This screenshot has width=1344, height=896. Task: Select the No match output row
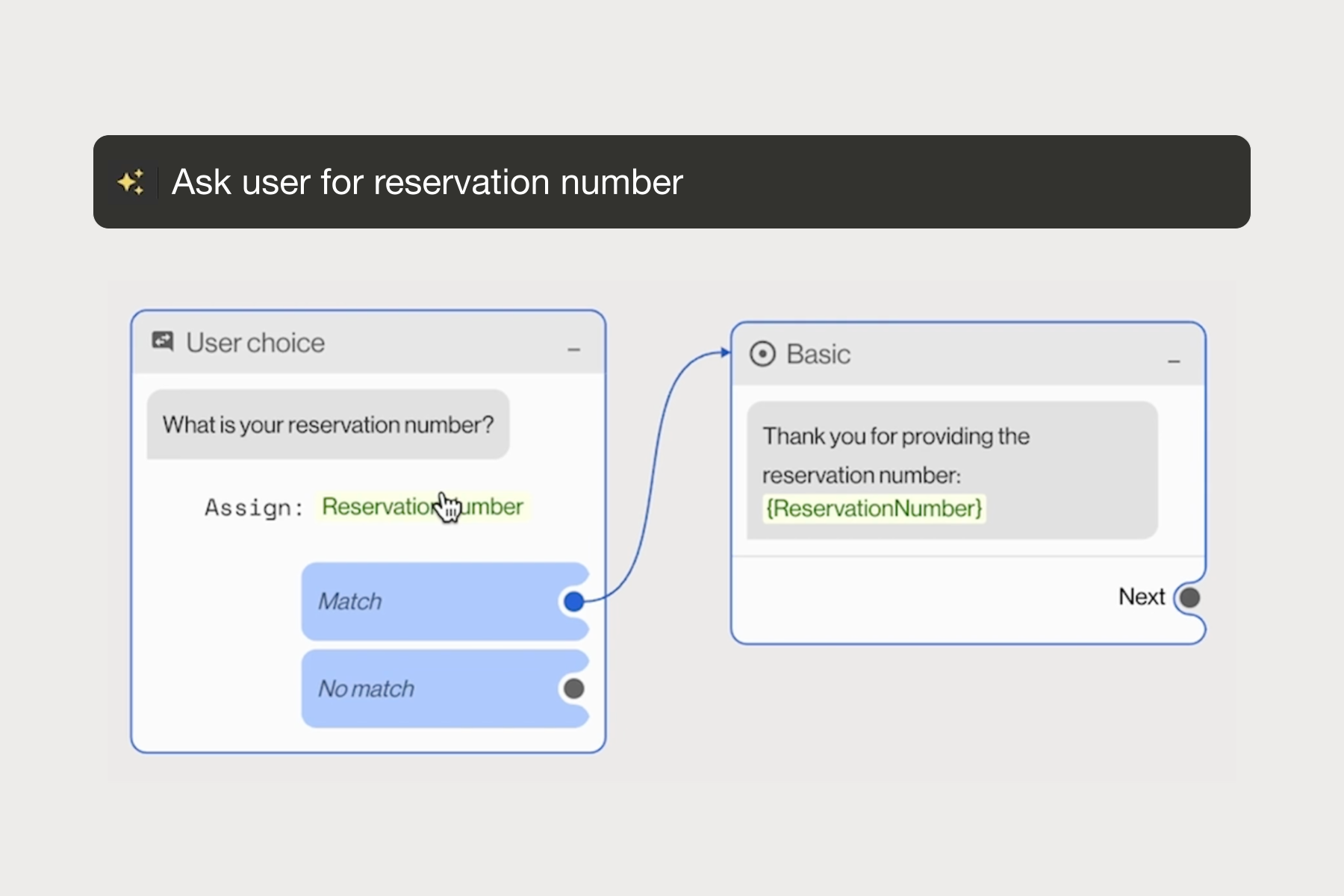coord(445,688)
